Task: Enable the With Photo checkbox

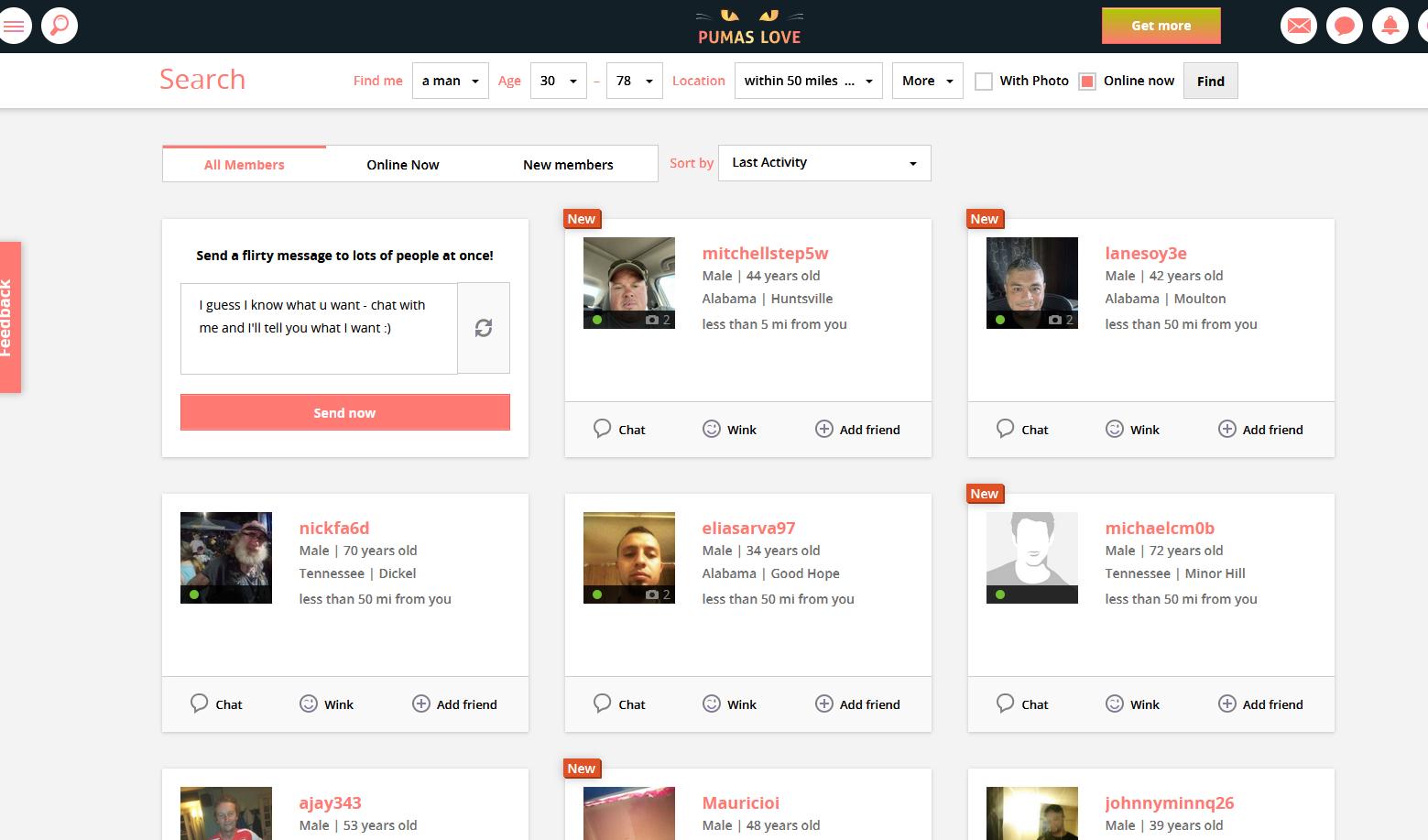Action: [x=984, y=81]
